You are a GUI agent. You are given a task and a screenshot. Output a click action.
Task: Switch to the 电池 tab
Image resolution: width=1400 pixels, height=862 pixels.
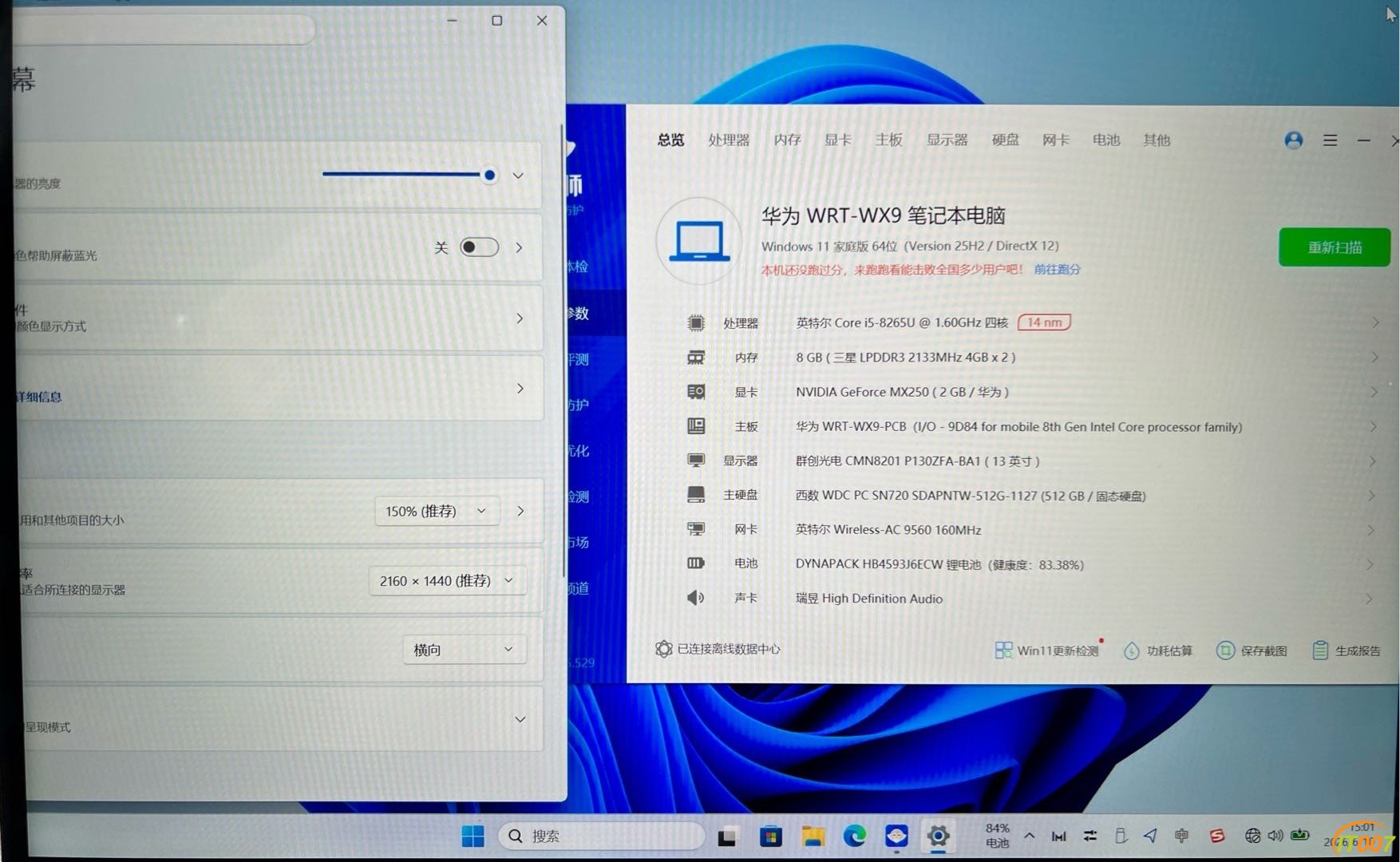click(x=1106, y=140)
